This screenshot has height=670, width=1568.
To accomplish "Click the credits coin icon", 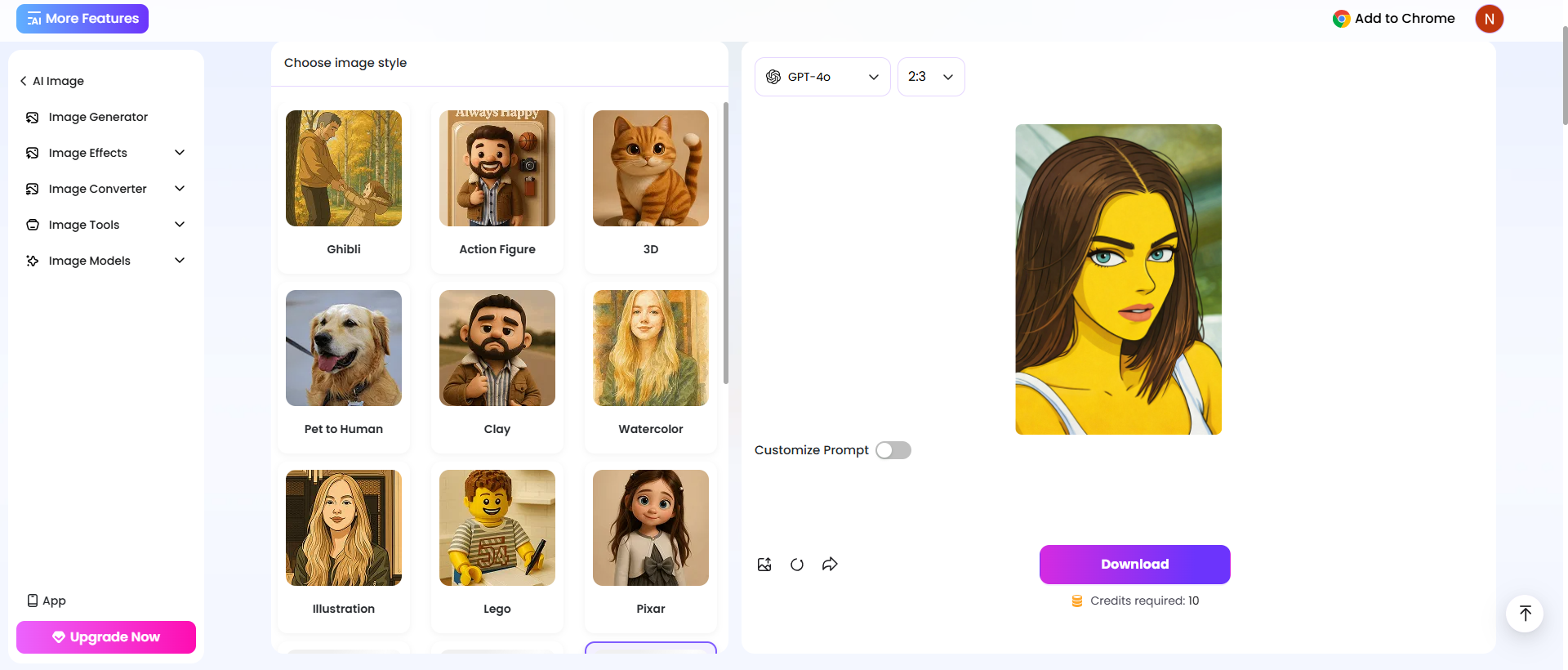I will click(1077, 601).
